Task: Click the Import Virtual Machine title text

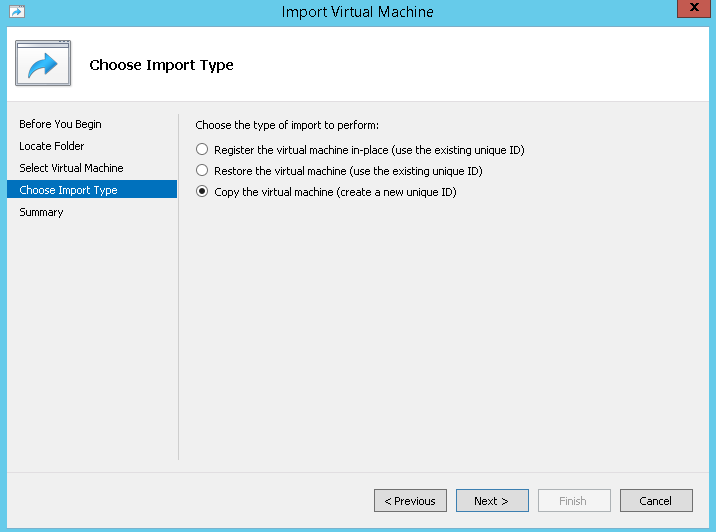Action: [357, 12]
